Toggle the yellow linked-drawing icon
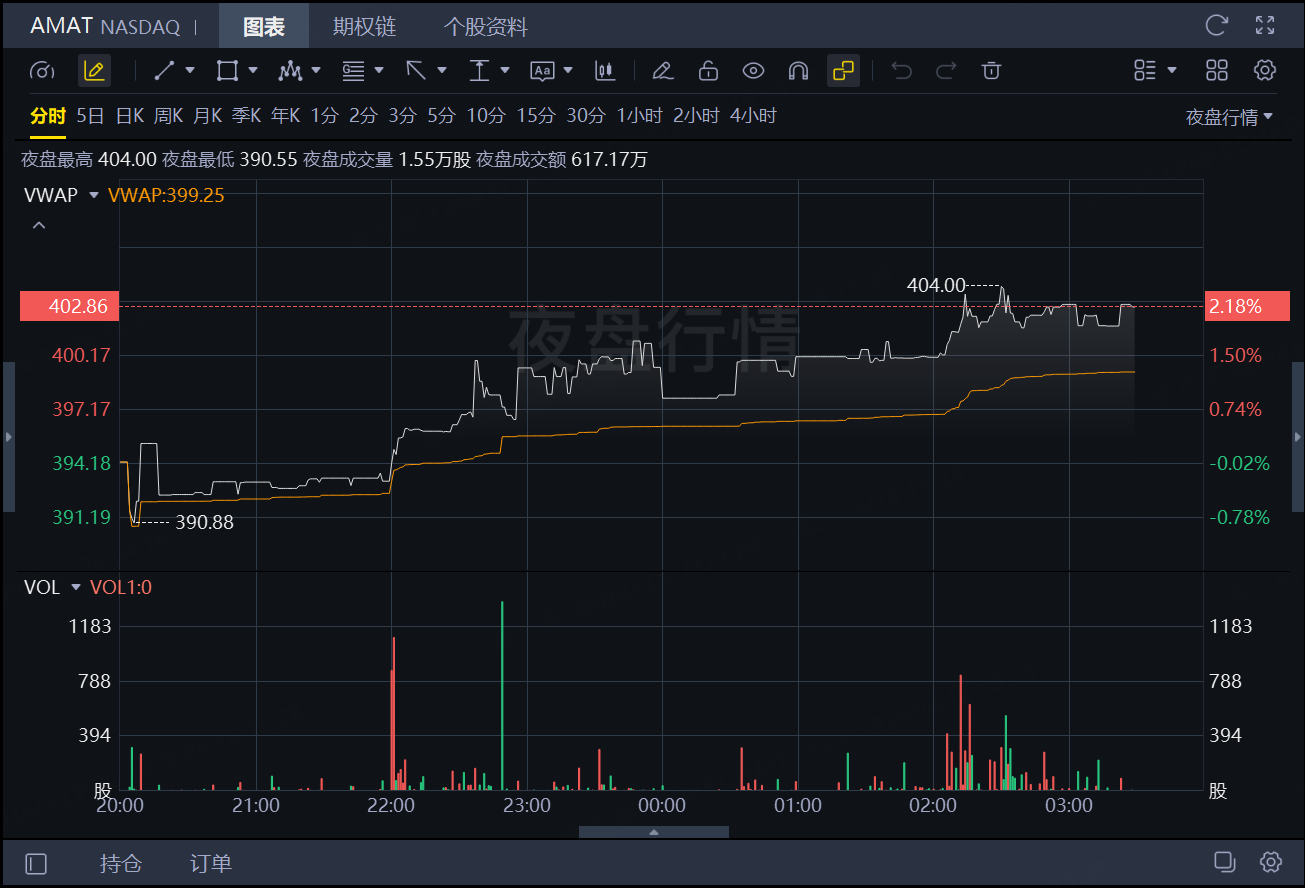 [x=844, y=71]
